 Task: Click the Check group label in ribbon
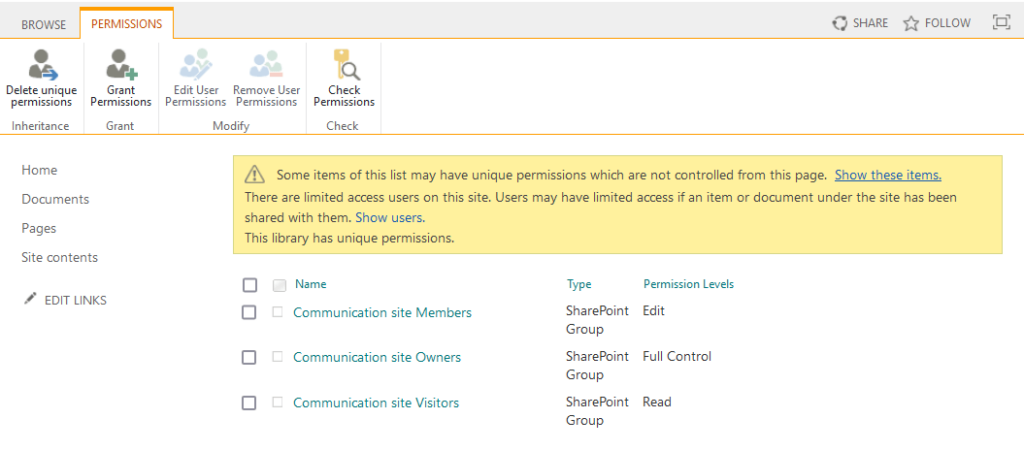(342, 126)
